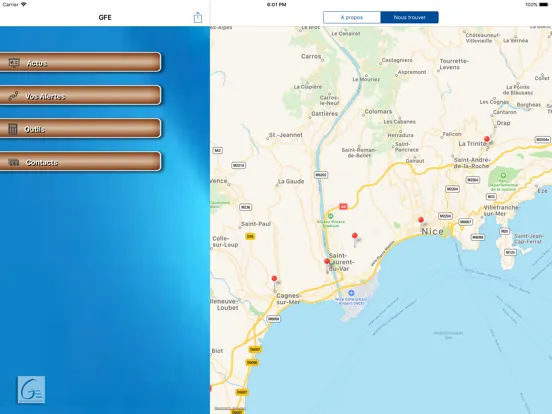This screenshot has height=414, width=552.
Task: Click the contacts icon on Contacts button
Action: [14, 162]
